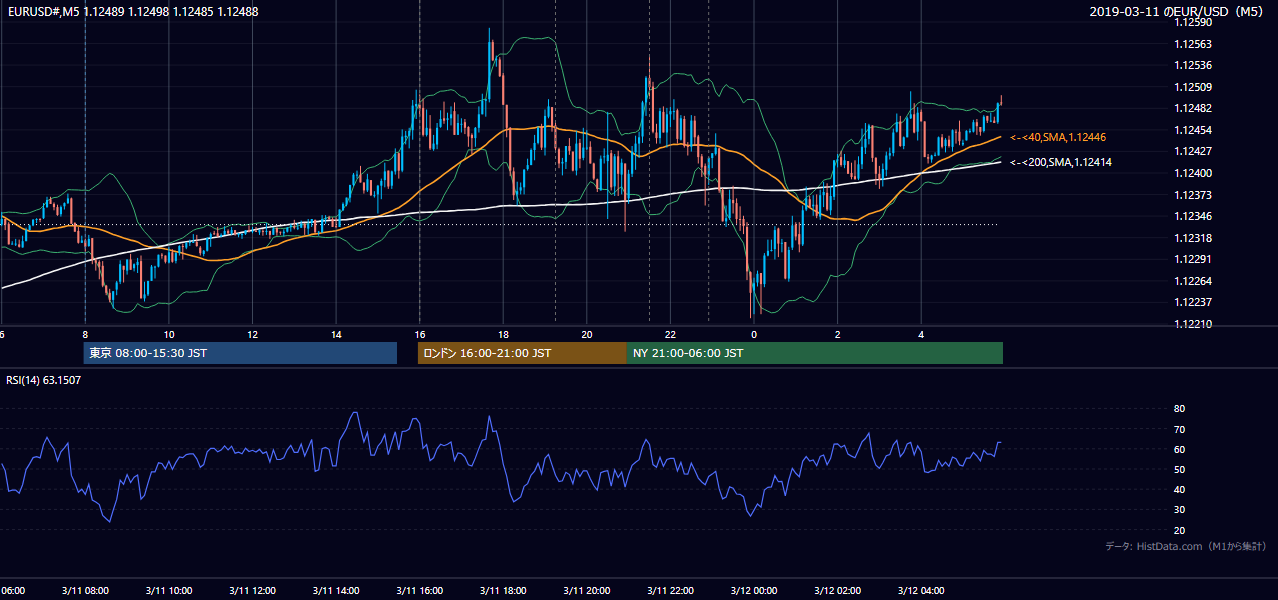
Task: Click the 3/11 20:00 bottom time label
Action: [587, 590]
